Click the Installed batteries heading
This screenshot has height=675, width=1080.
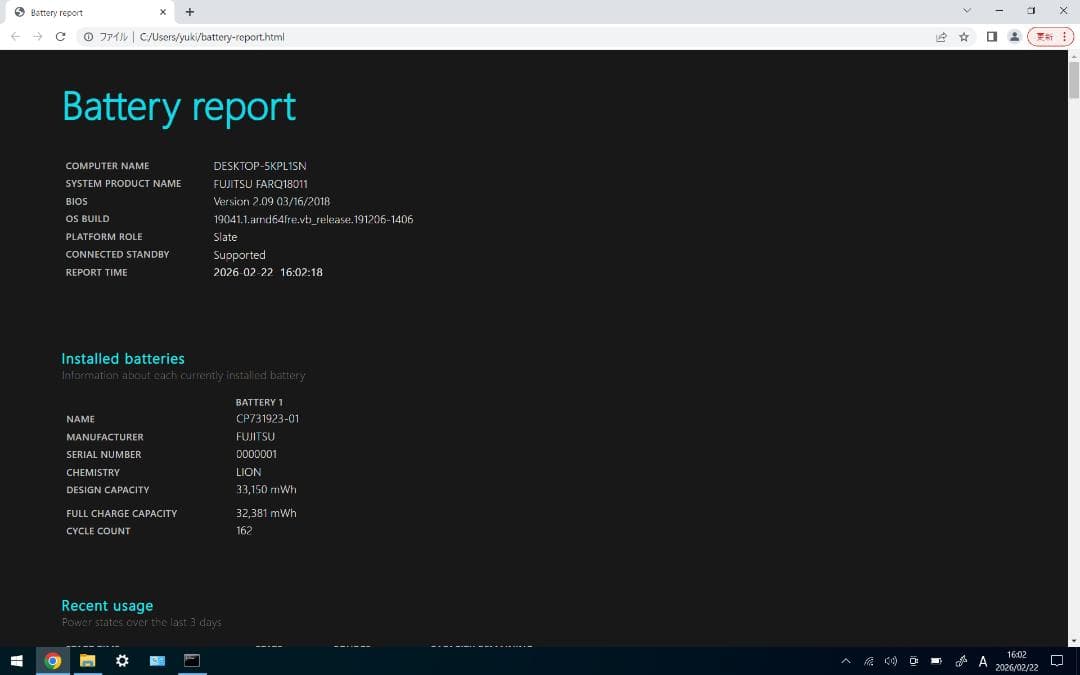point(123,358)
